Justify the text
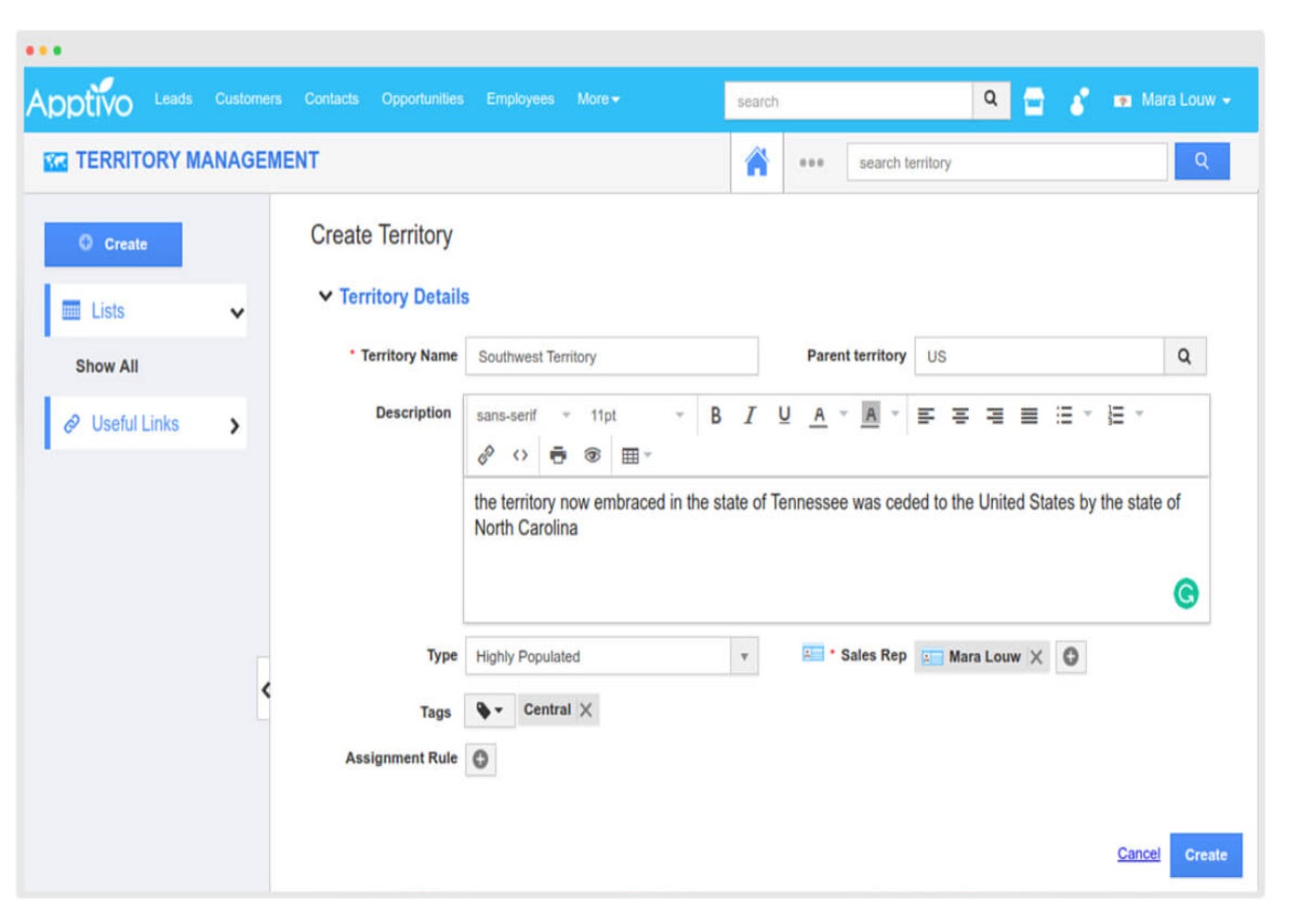The width and height of the screenshot is (1294, 924). [1029, 416]
